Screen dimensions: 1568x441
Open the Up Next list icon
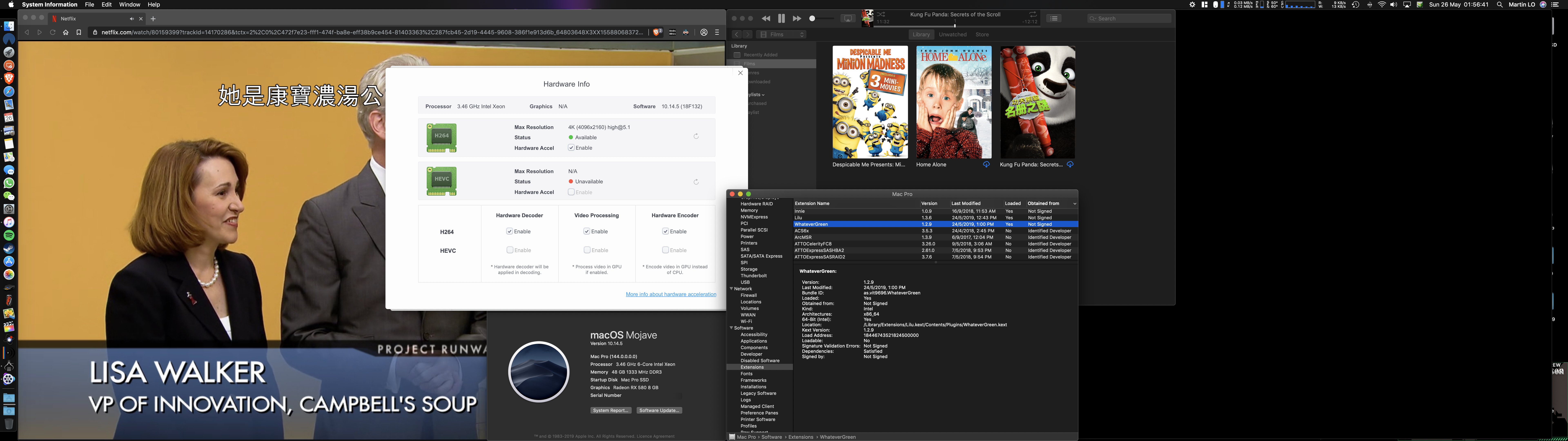click(1054, 18)
